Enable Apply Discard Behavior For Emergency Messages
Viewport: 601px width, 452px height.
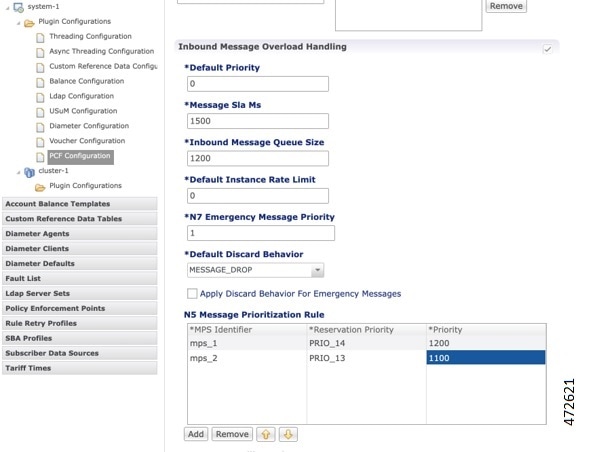(192, 294)
